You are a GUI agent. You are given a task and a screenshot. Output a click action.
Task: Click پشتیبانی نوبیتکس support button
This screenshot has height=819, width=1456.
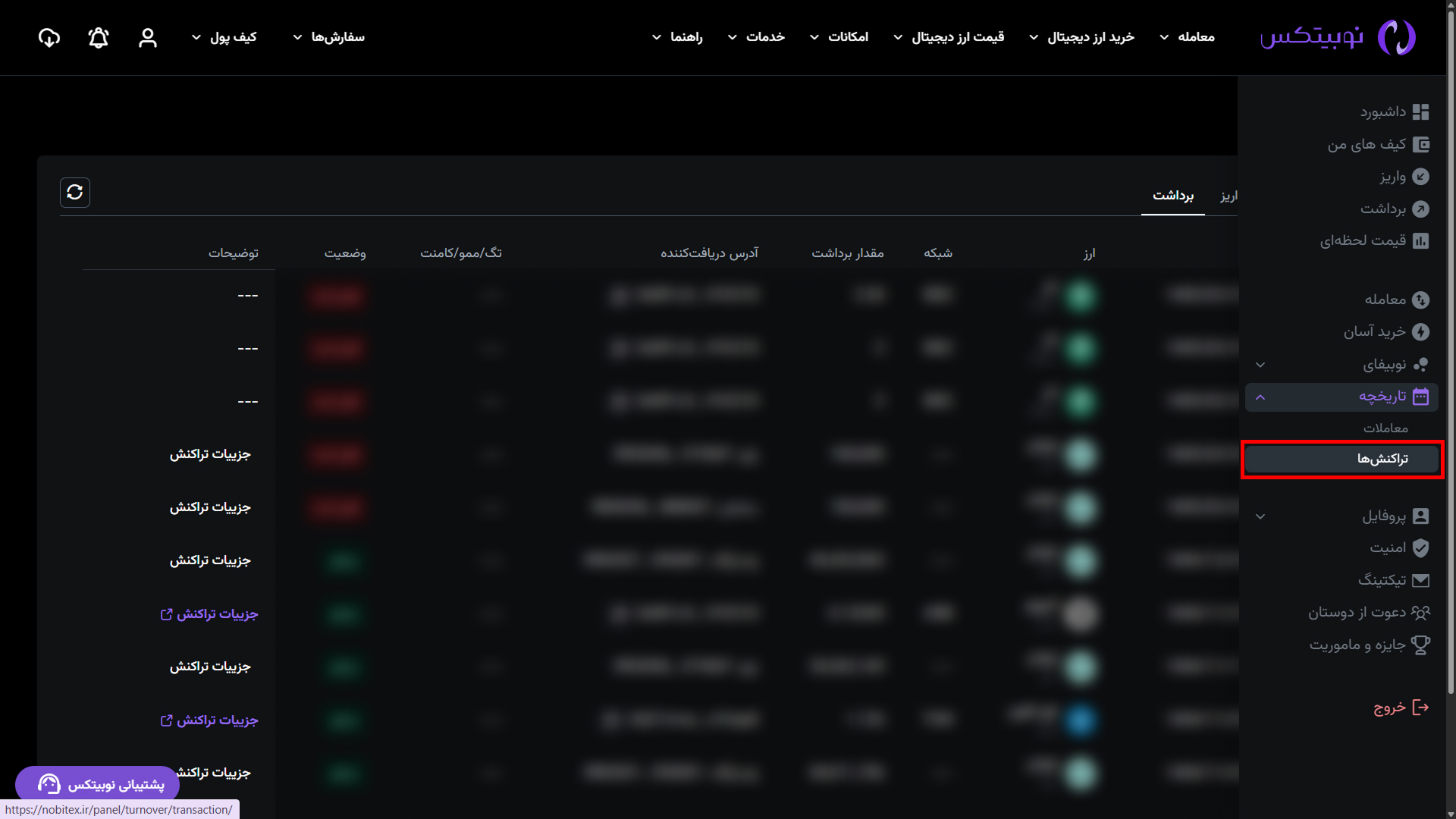98,784
